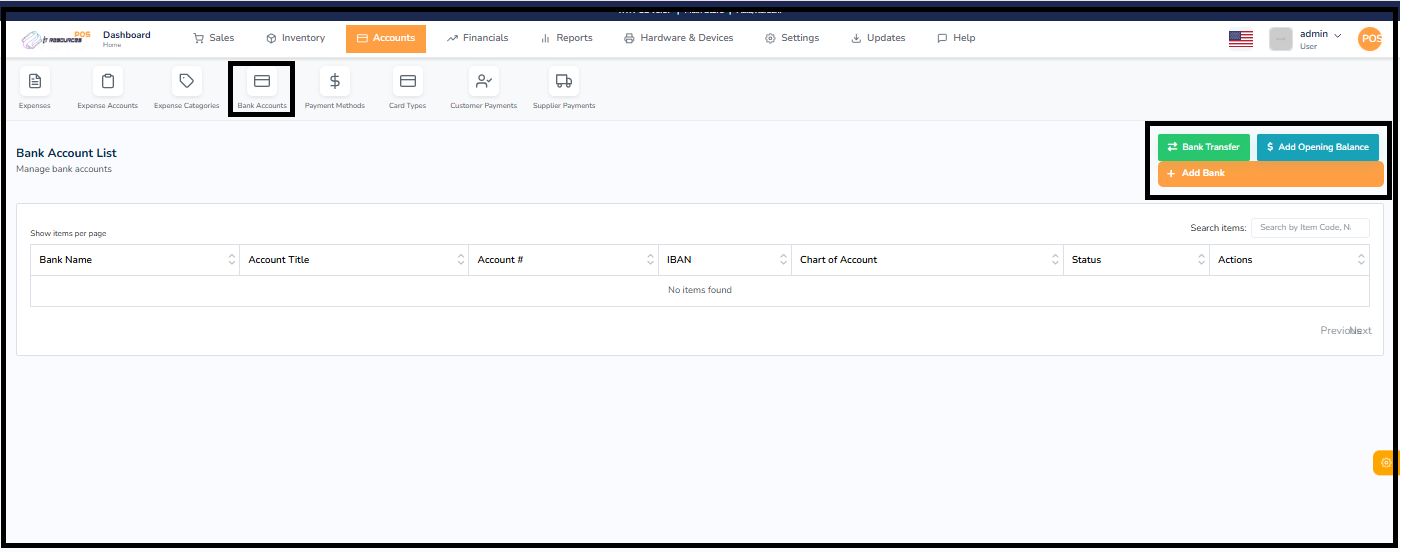1408x560 pixels.
Task: Click the 'Bank Account List' heading
Action: click(x=66, y=153)
